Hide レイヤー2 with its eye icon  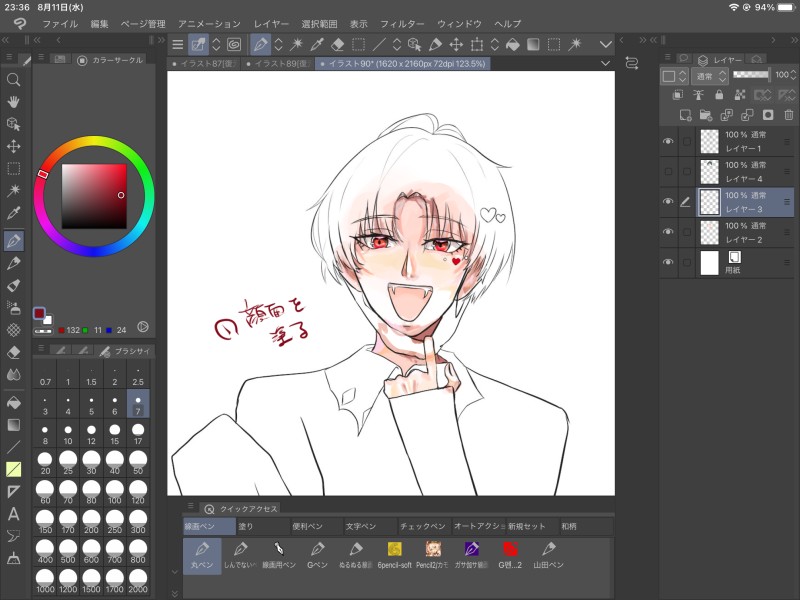pyautogui.click(x=668, y=232)
